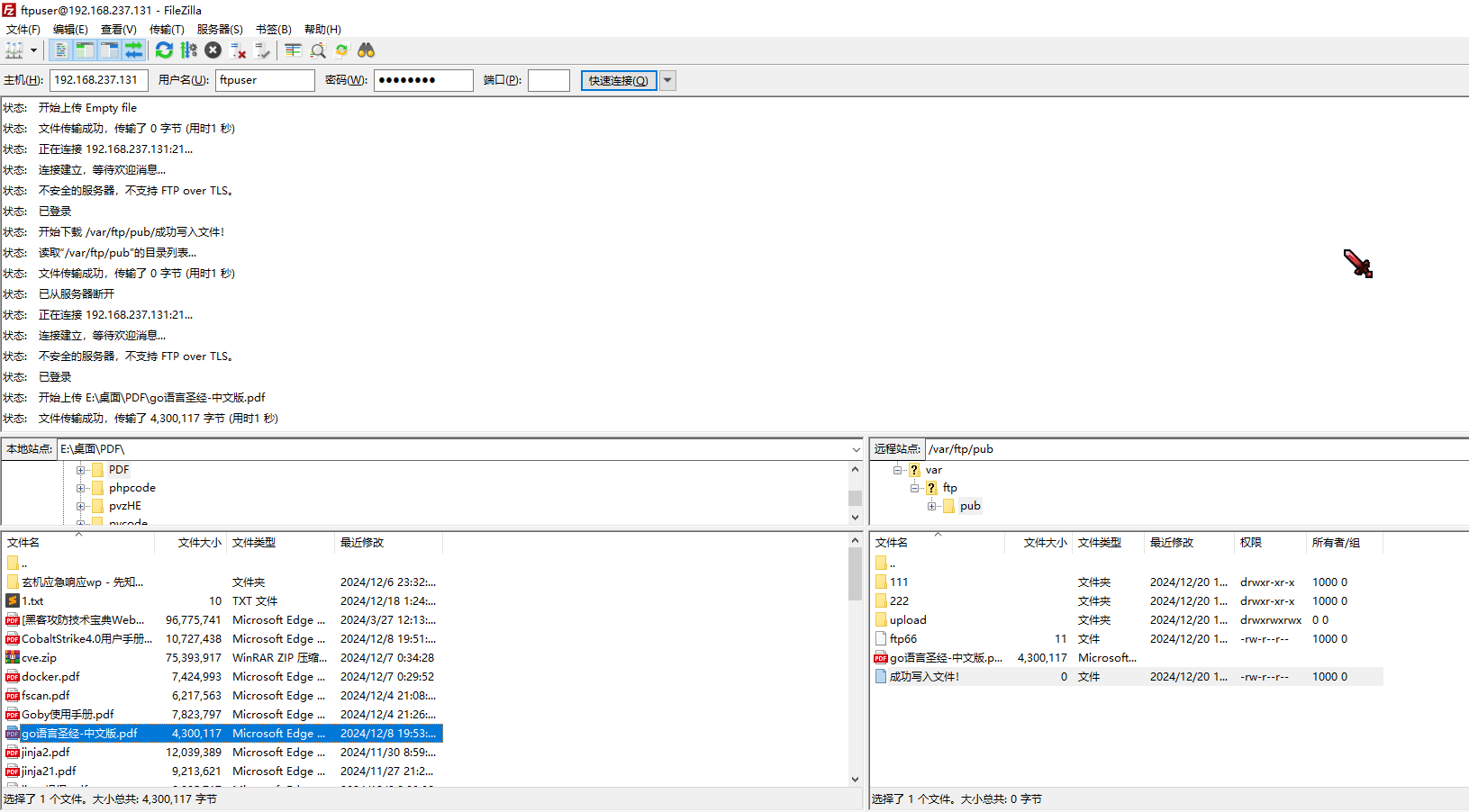Screen dimensions: 1469x812
Task: Open the directory listing filters icon
Action: [x=293, y=50]
